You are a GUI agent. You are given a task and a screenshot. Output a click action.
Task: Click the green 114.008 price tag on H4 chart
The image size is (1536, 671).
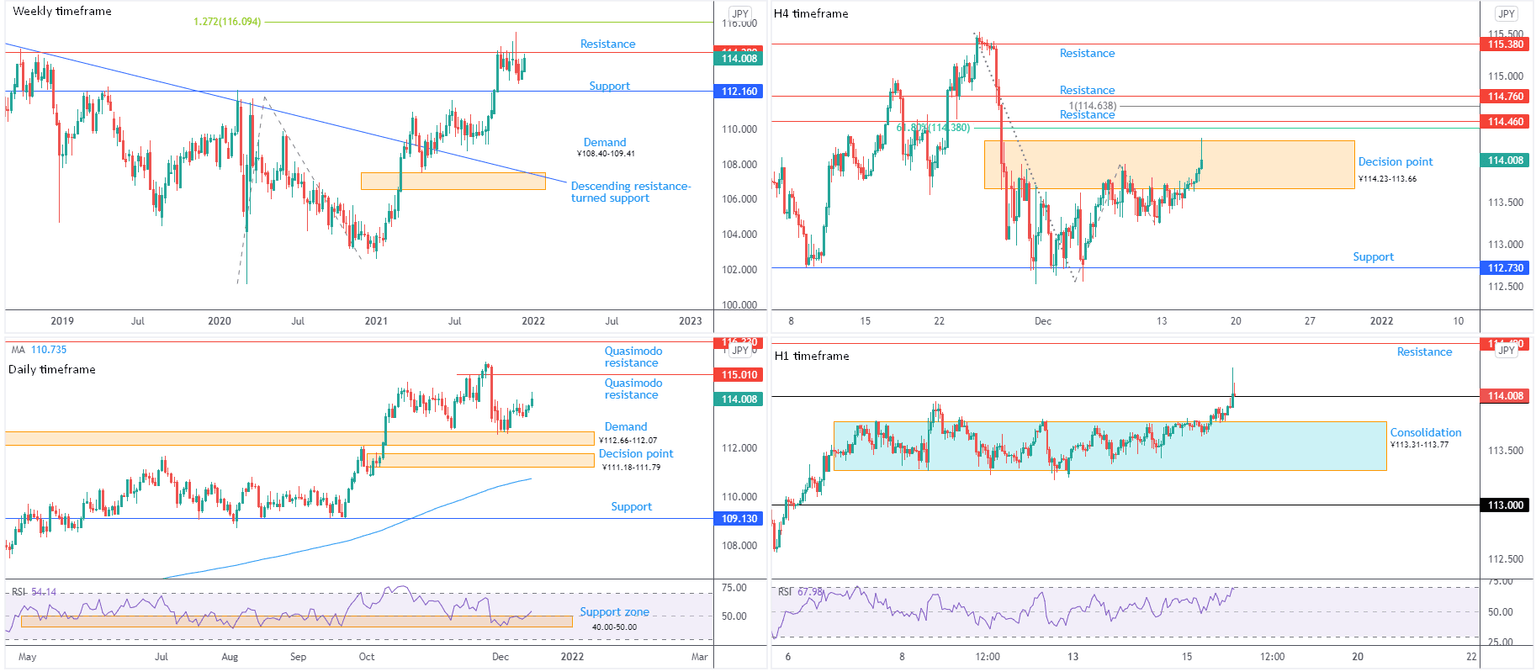tap(1506, 159)
